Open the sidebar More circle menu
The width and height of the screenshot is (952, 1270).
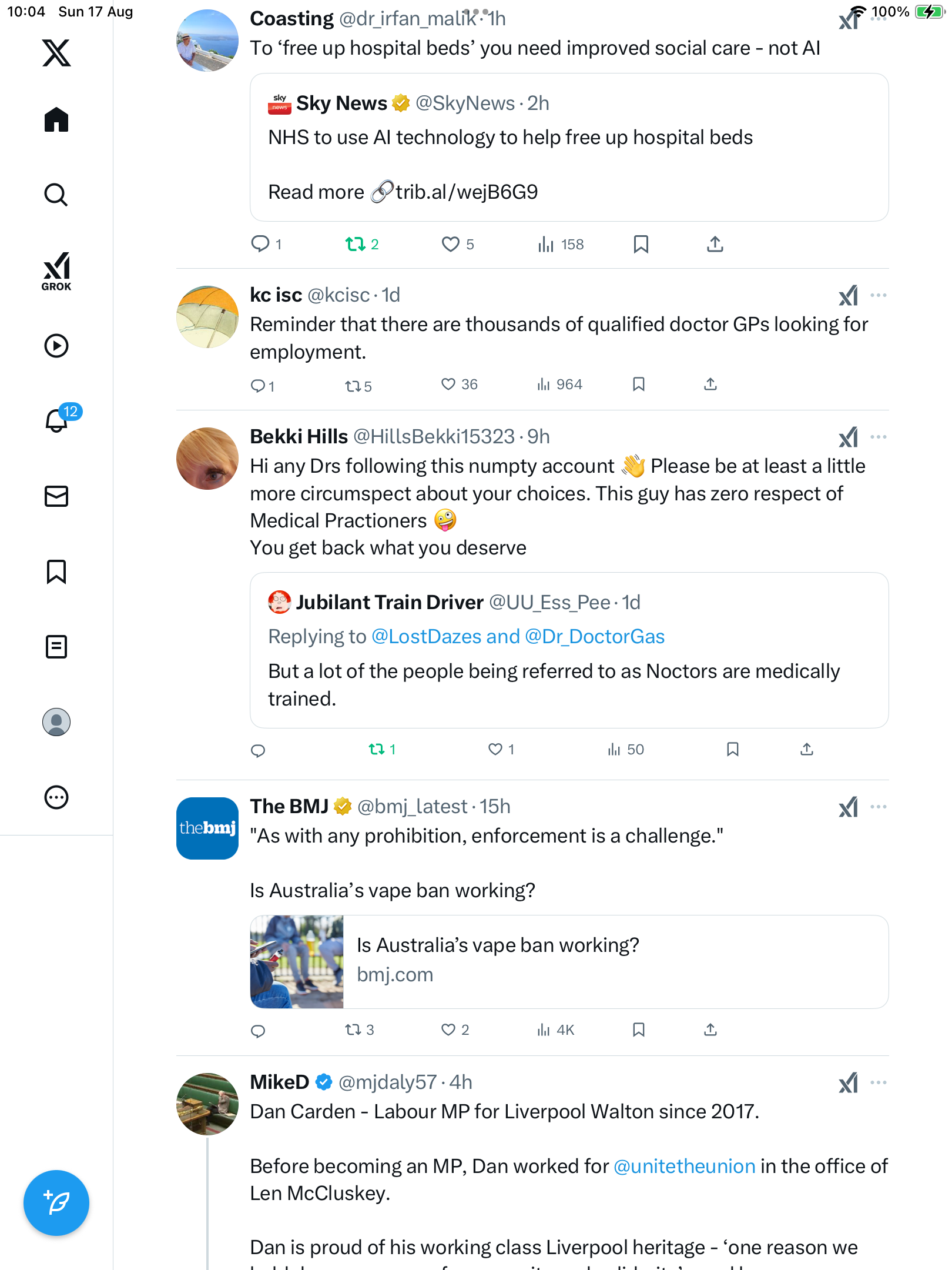[x=56, y=797]
